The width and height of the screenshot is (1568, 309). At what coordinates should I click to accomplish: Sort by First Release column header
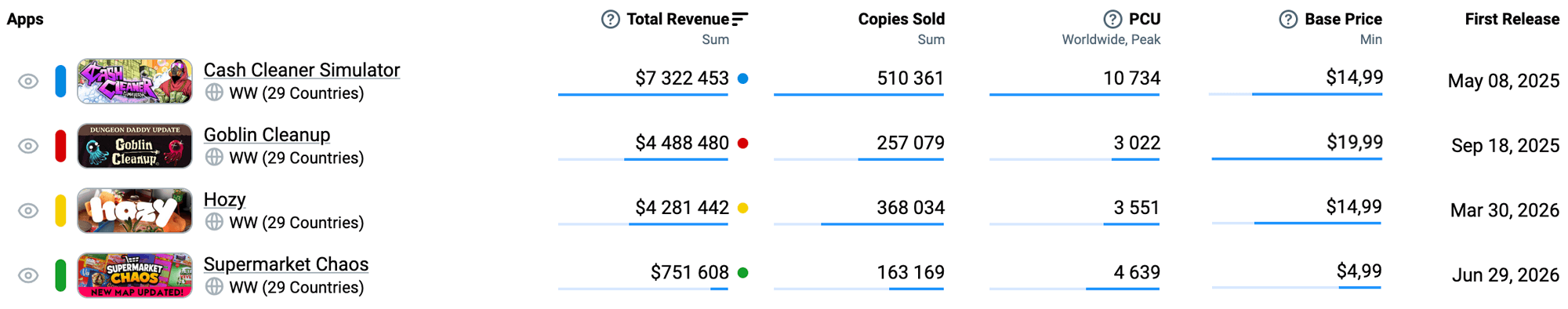click(x=1512, y=20)
